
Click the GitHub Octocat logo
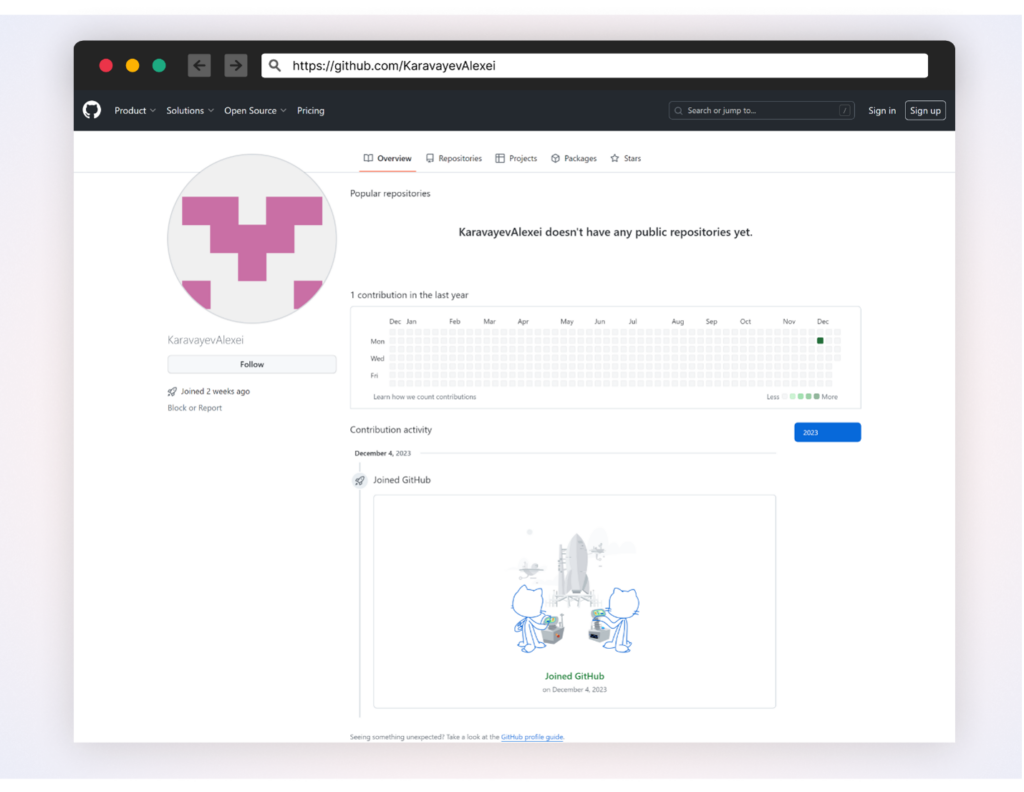click(92, 110)
